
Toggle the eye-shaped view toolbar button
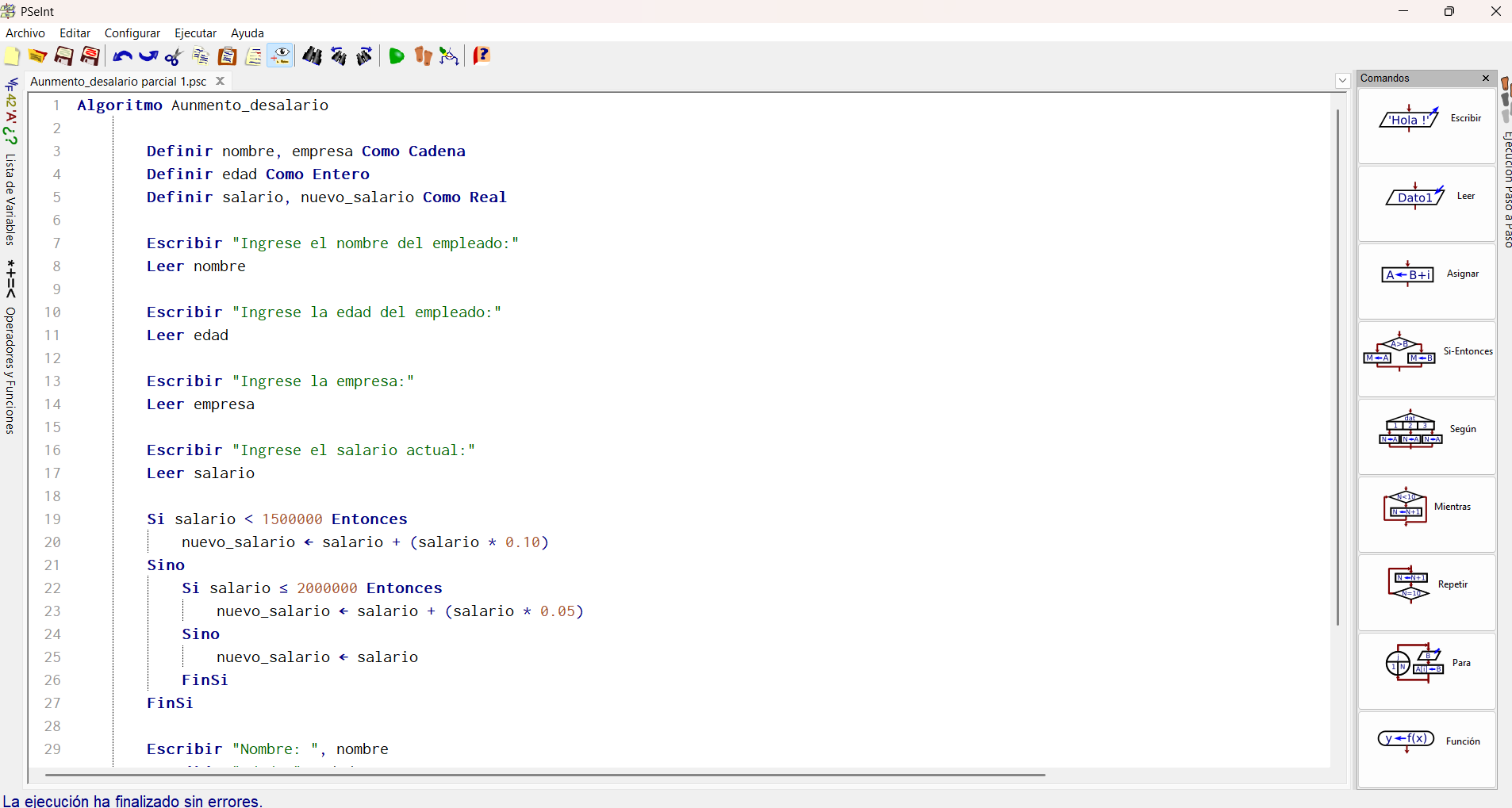click(280, 56)
